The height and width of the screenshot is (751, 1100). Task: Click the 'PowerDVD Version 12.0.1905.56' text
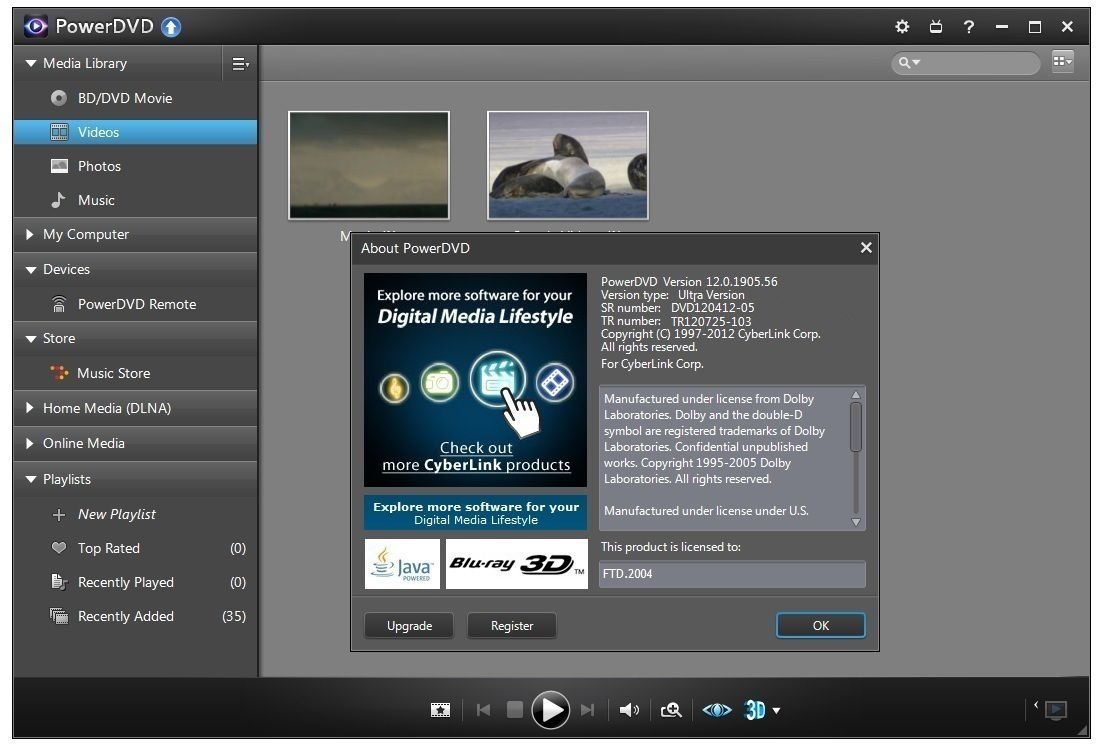tap(689, 282)
